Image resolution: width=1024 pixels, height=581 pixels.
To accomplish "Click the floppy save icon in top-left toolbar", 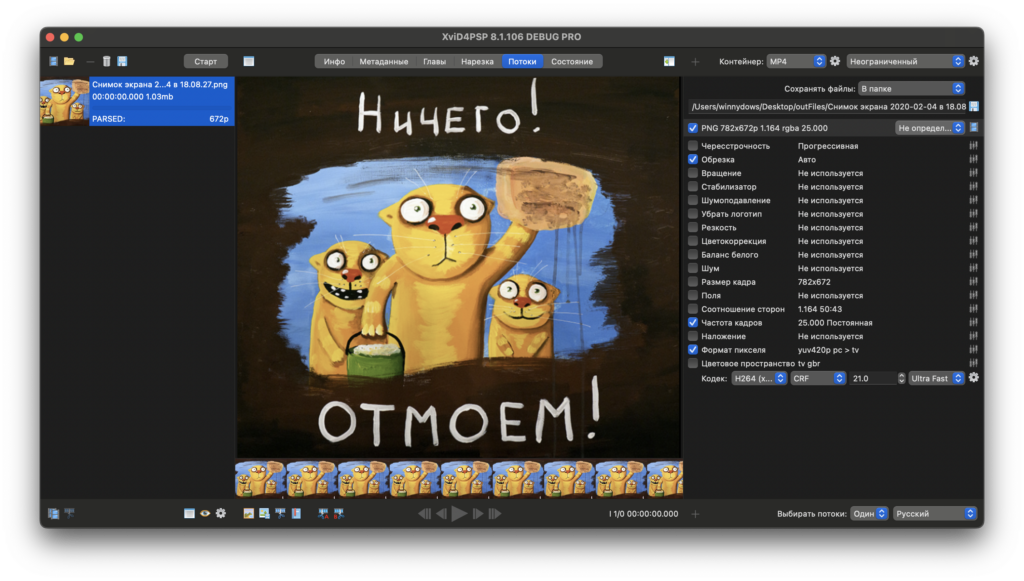I will (x=122, y=61).
